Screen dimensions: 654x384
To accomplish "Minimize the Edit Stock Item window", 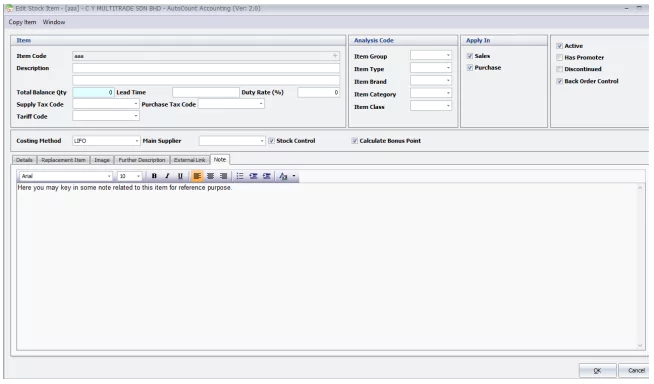I will pyautogui.click(x=626, y=8).
